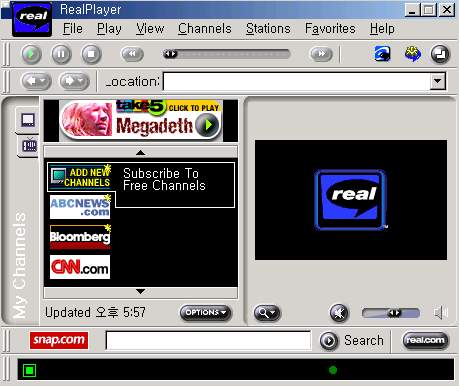Open the Bloomberg channel
Viewport: 459px width, 386px height.
tap(80, 237)
